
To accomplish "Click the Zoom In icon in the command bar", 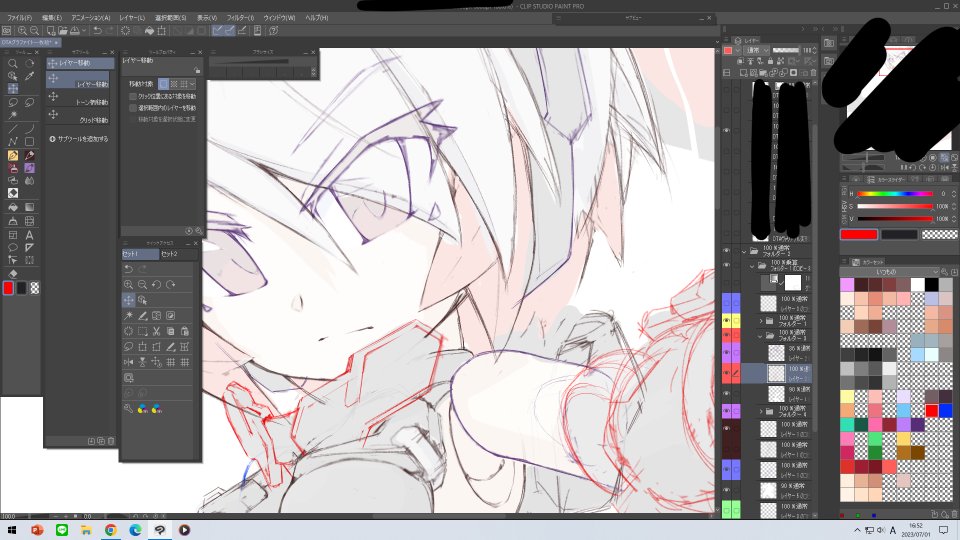I will coord(22,31).
